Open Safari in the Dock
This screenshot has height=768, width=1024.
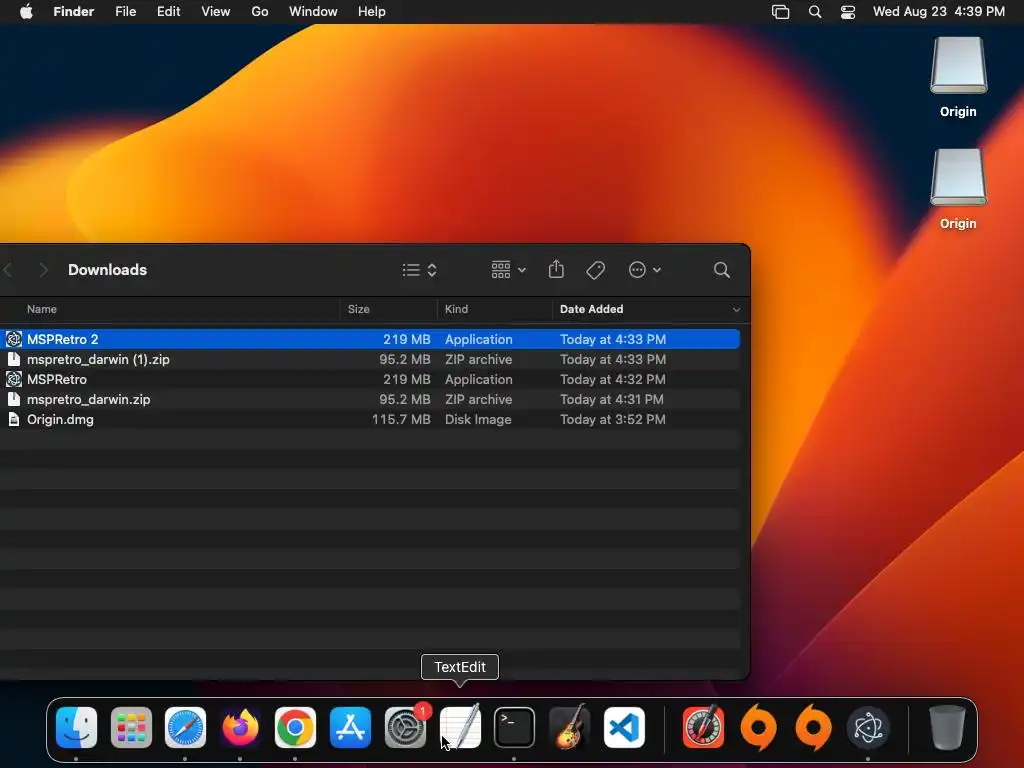pos(185,728)
